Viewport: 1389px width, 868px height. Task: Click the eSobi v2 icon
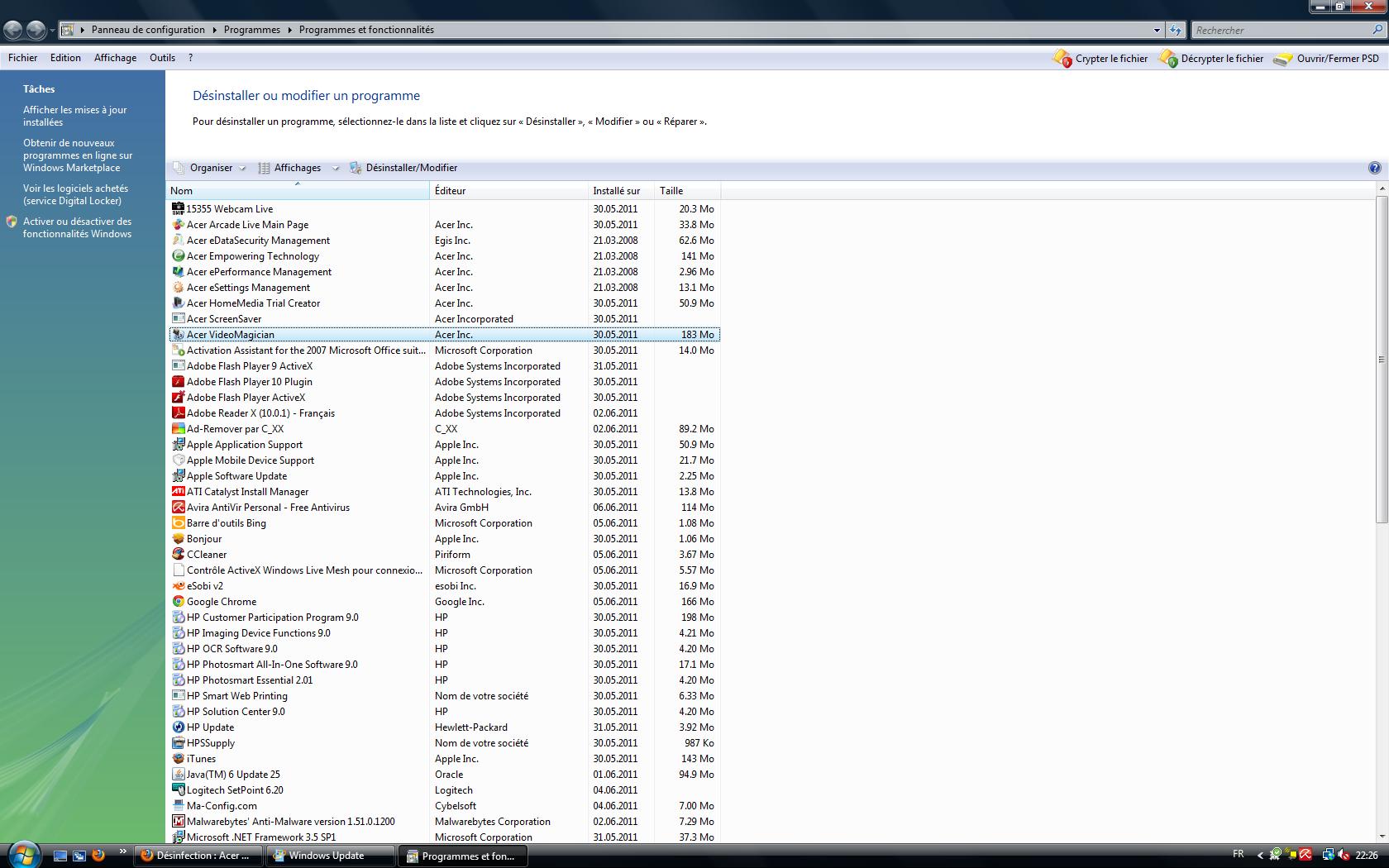178,586
